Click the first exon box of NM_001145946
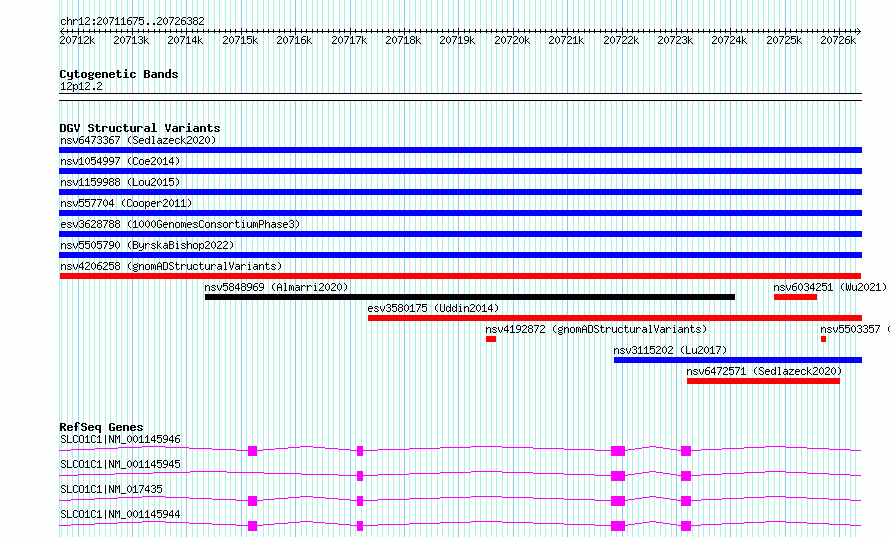 tap(253, 451)
